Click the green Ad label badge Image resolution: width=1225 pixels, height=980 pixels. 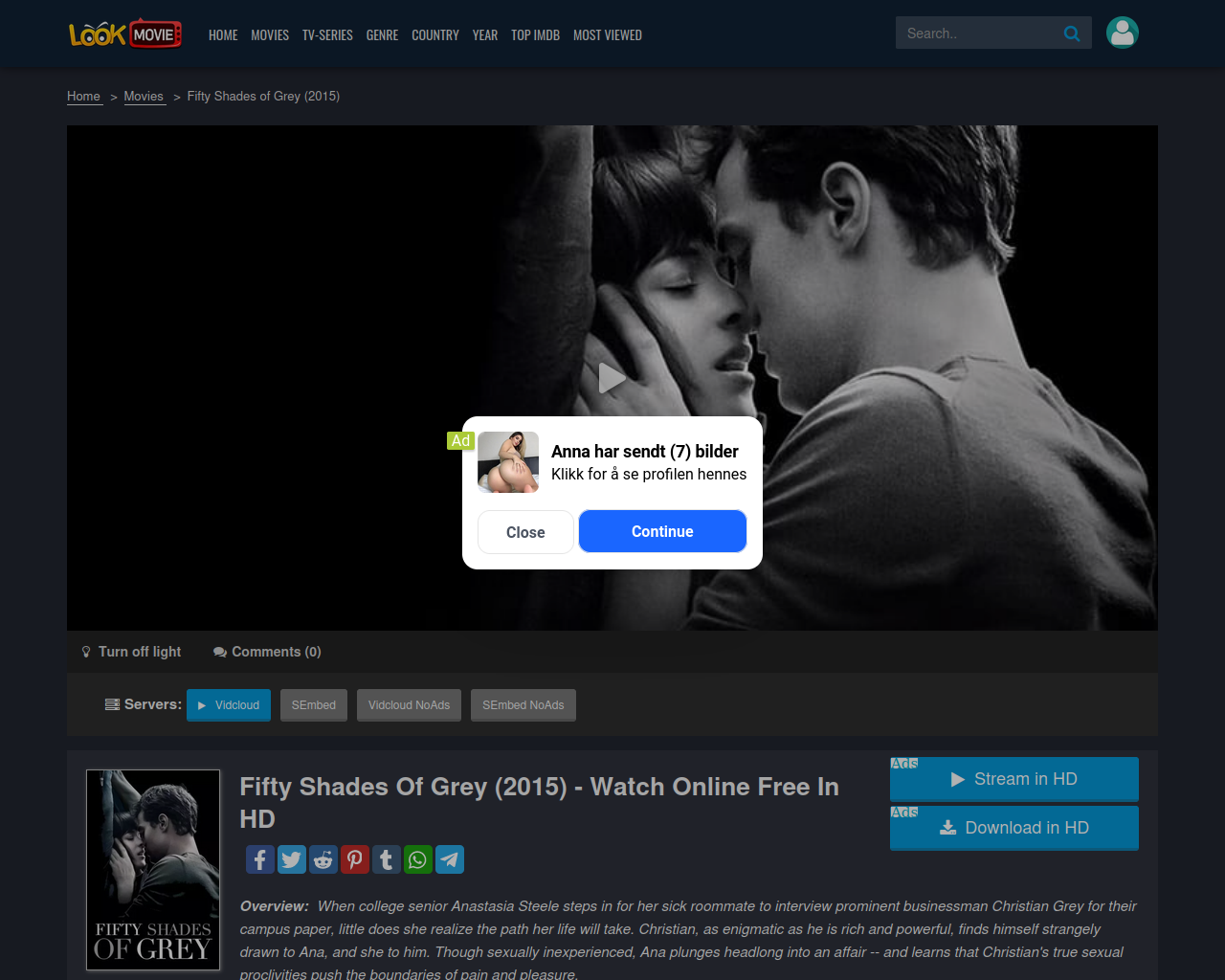click(x=460, y=441)
